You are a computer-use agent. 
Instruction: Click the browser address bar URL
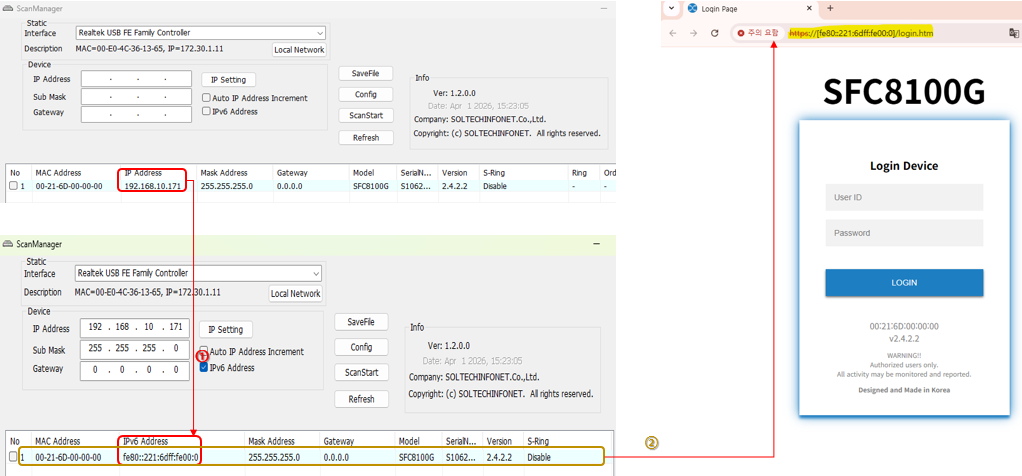click(x=860, y=33)
